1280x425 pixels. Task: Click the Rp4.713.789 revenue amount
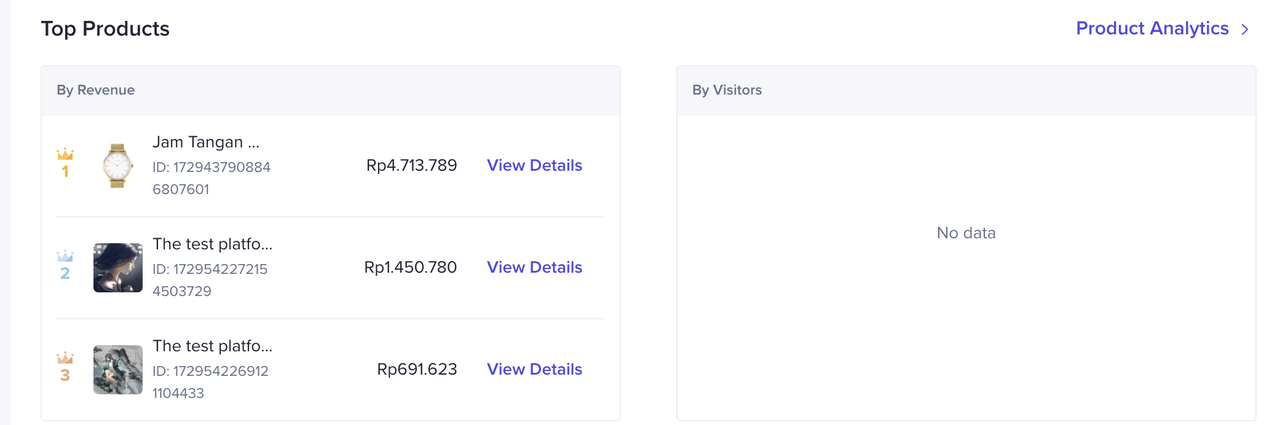(411, 166)
